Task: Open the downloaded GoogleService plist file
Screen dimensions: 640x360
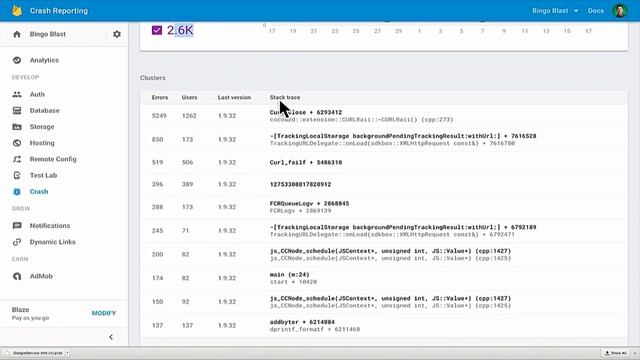Action: 35,353
